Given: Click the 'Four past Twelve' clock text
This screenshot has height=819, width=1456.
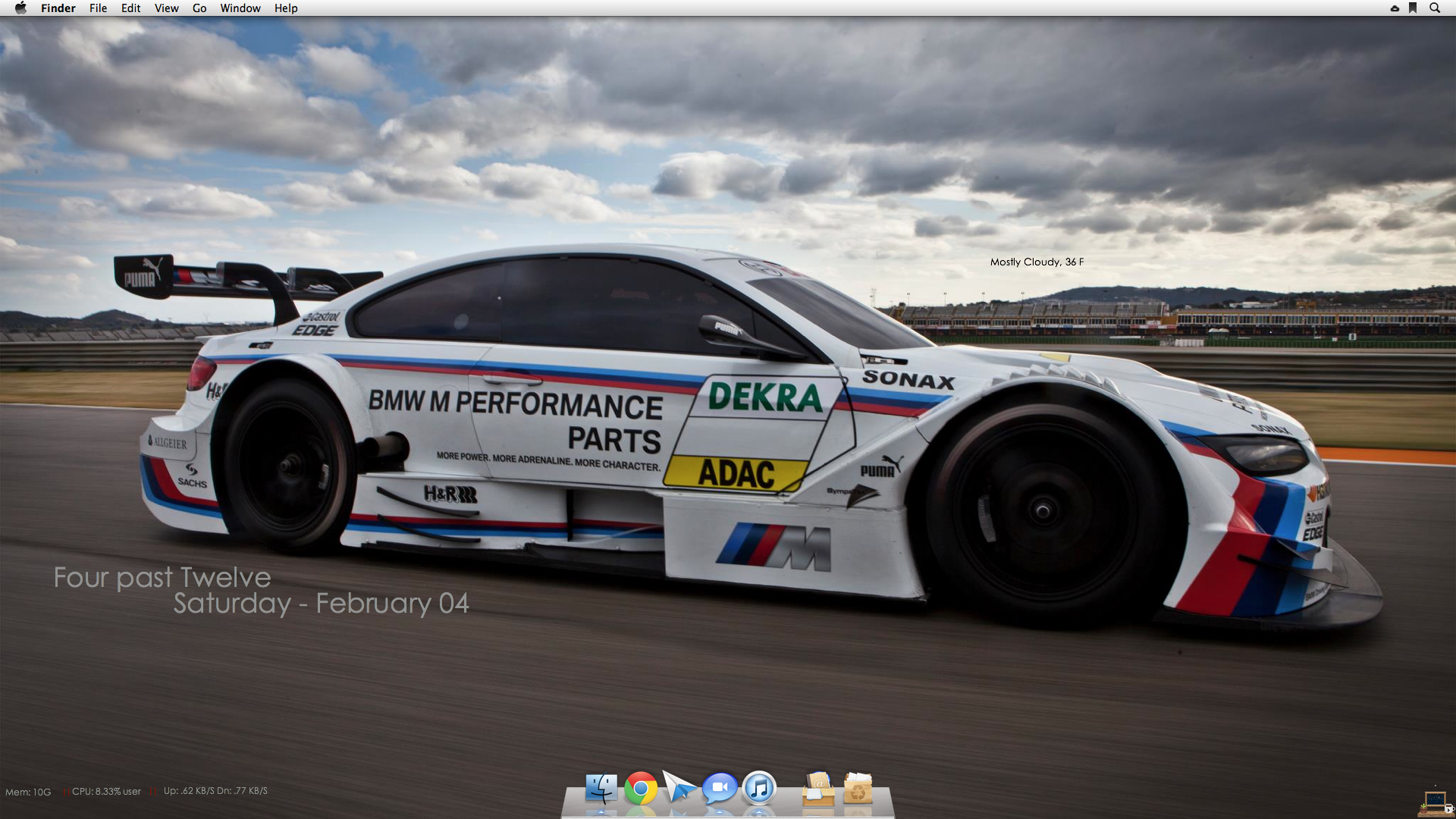Looking at the screenshot, I should click(162, 578).
